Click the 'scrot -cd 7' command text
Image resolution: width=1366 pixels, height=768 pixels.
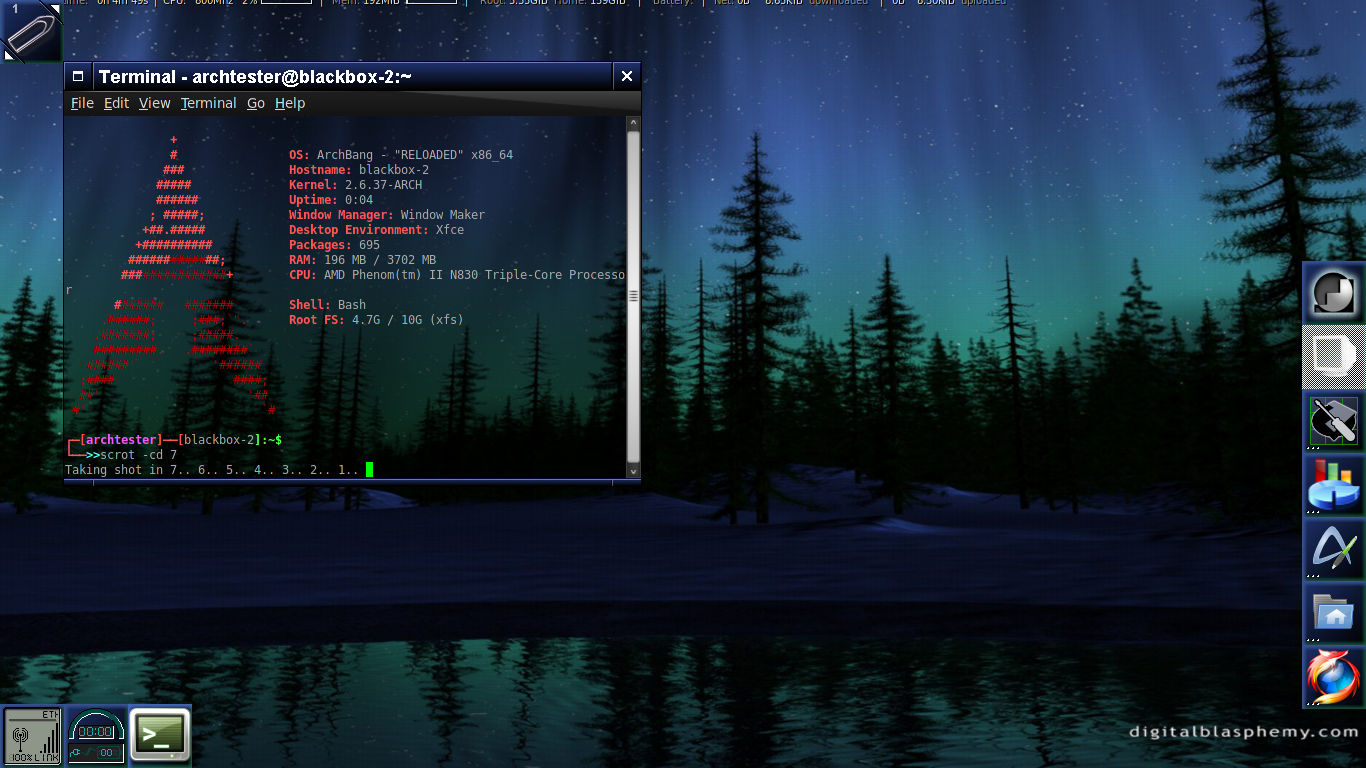(139, 455)
